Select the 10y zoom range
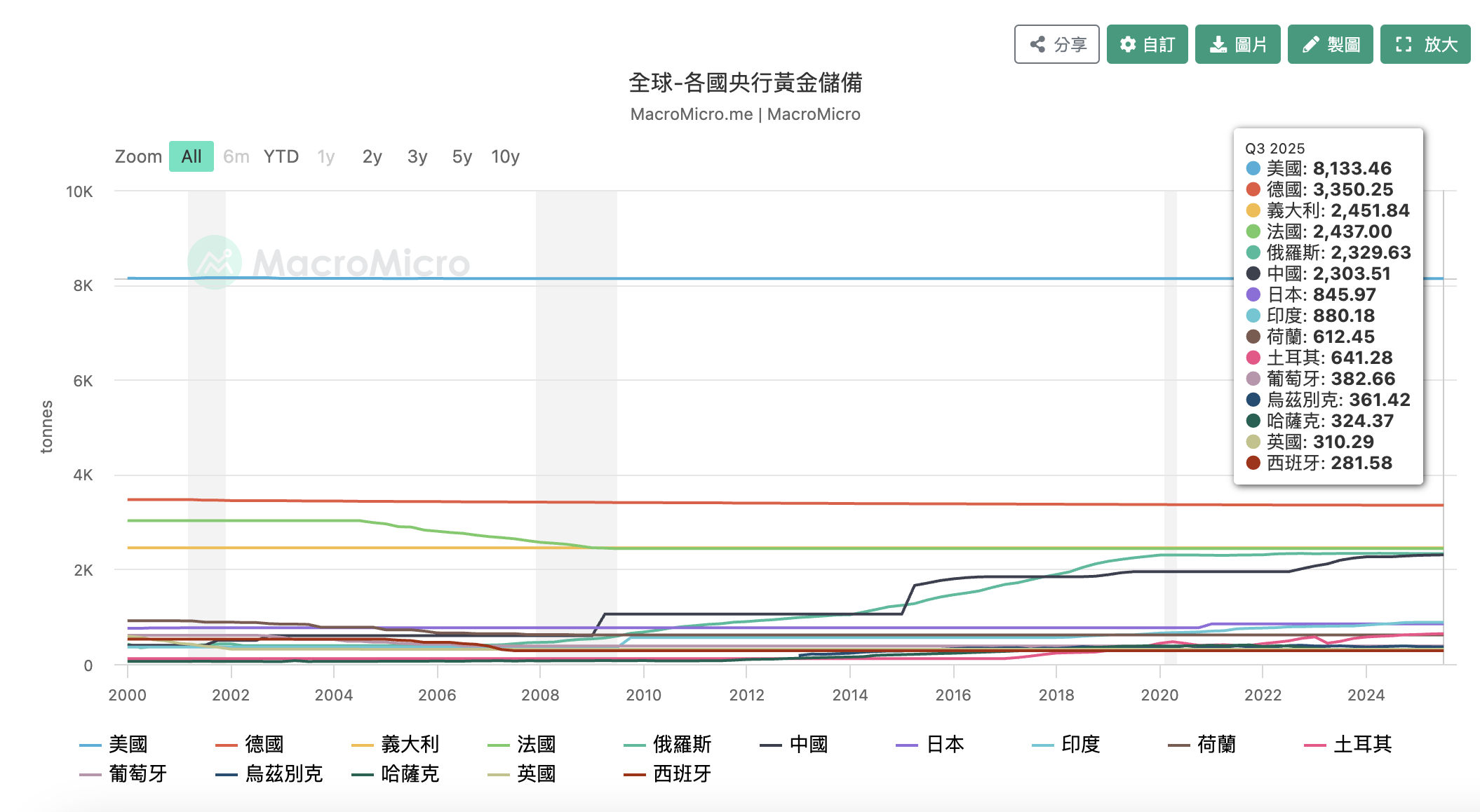 click(506, 156)
